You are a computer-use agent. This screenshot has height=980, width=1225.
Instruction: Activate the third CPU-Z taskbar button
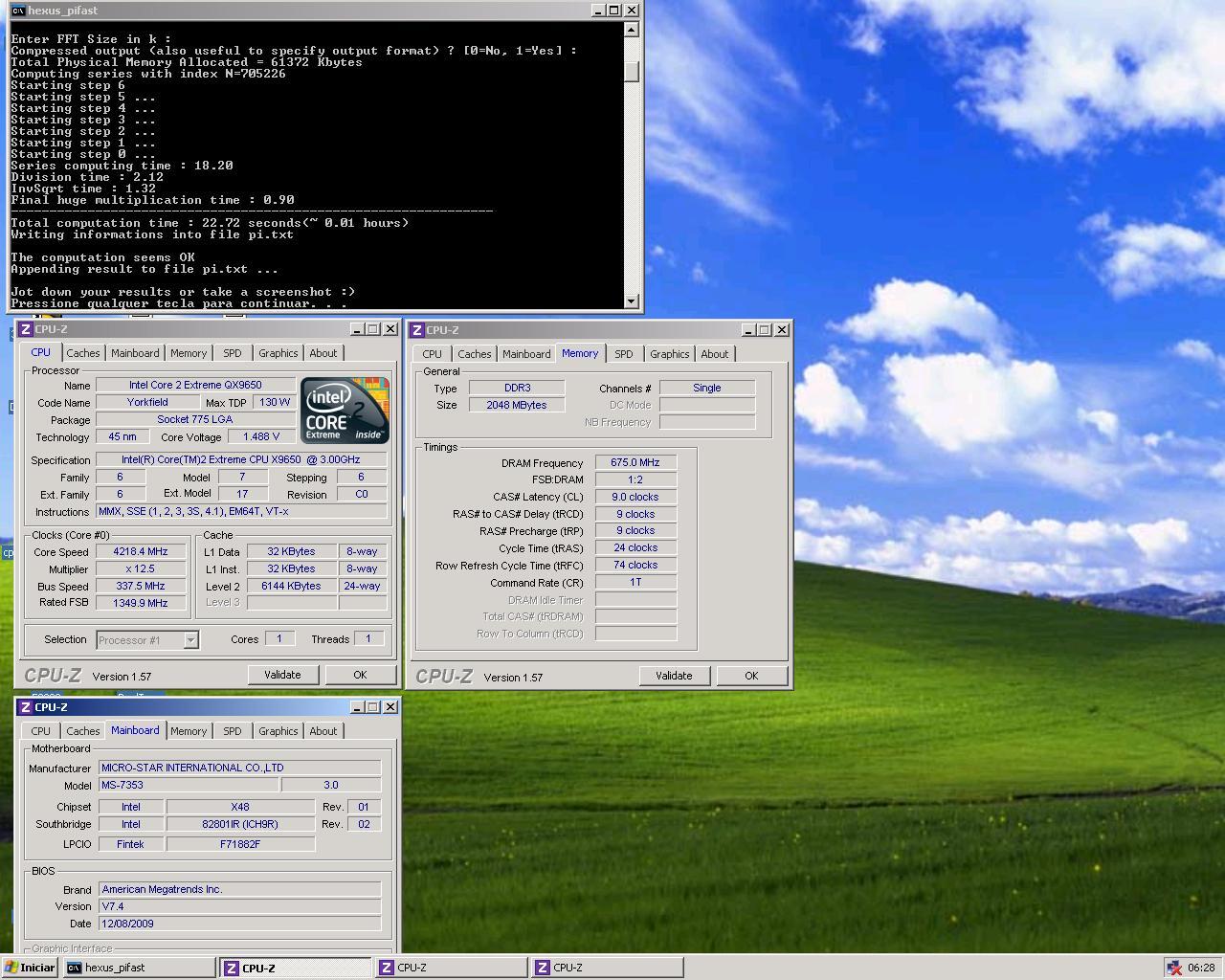click(608, 968)
